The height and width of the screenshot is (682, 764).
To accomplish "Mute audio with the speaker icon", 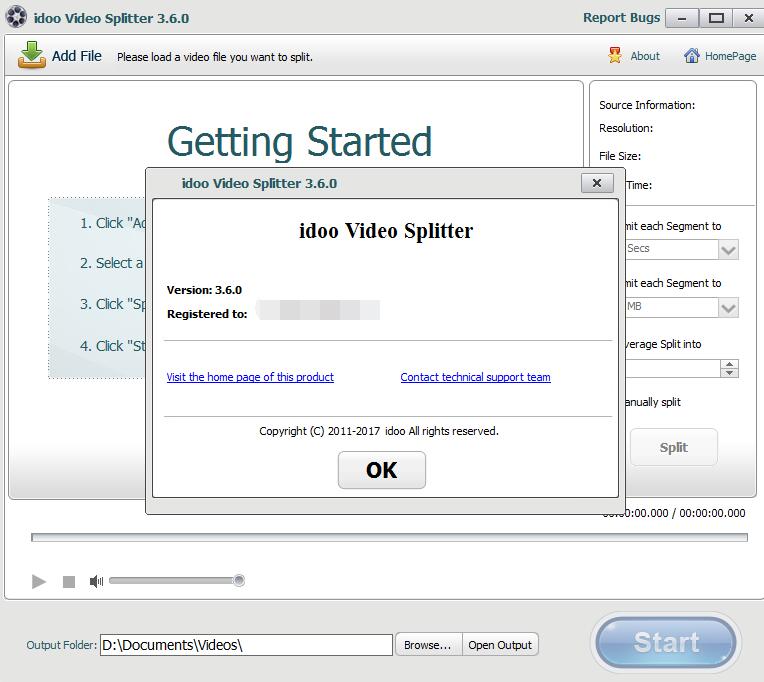I will tap(96, 581).
